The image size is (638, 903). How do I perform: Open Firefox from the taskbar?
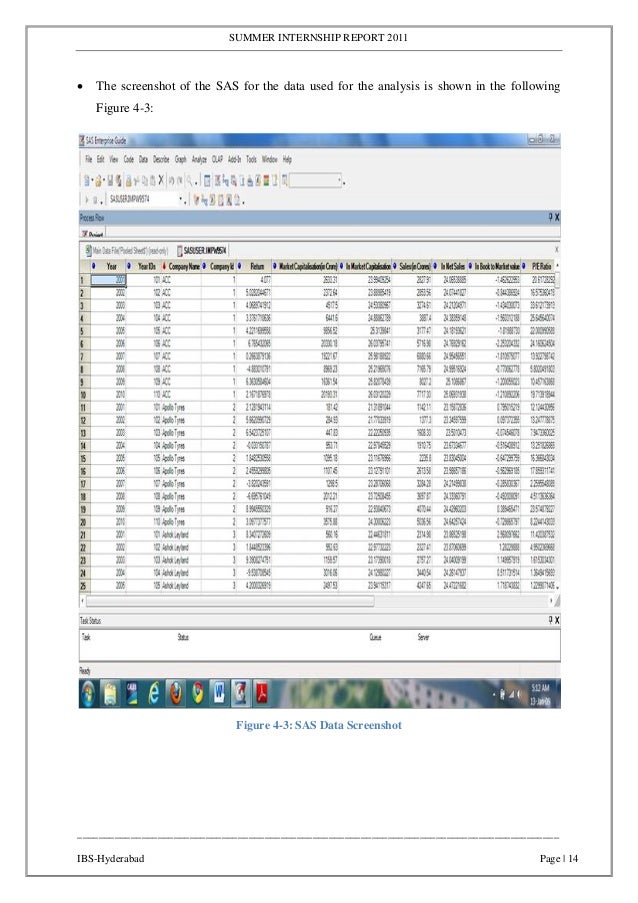tap(176, 694)
